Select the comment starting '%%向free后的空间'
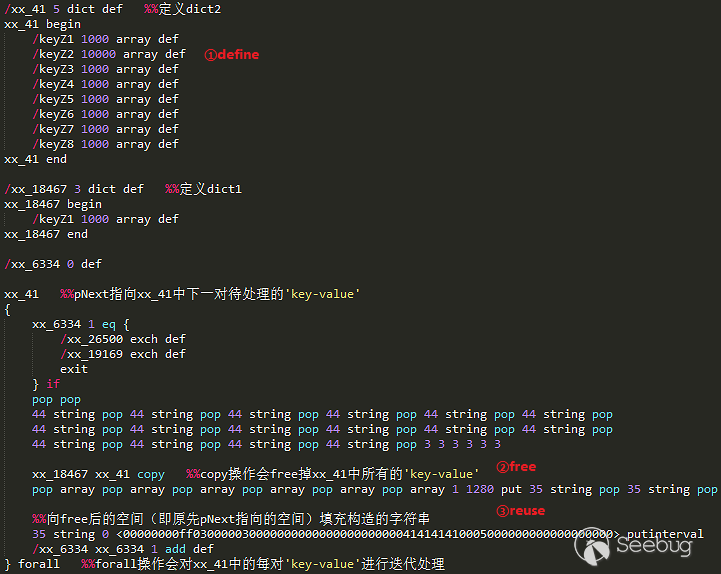 click(x=231, y=519)
